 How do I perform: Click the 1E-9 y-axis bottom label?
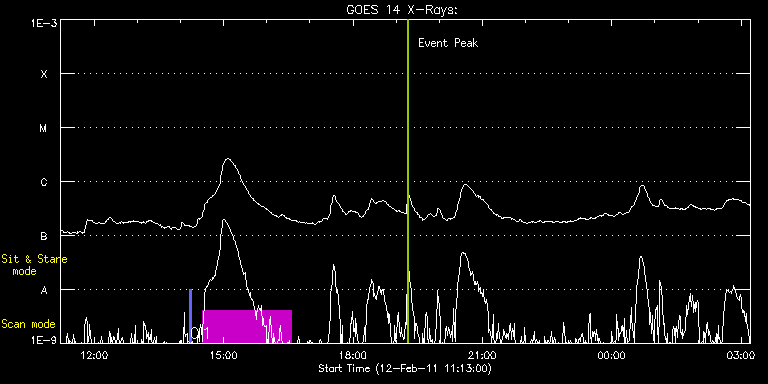tap(44, 340)
